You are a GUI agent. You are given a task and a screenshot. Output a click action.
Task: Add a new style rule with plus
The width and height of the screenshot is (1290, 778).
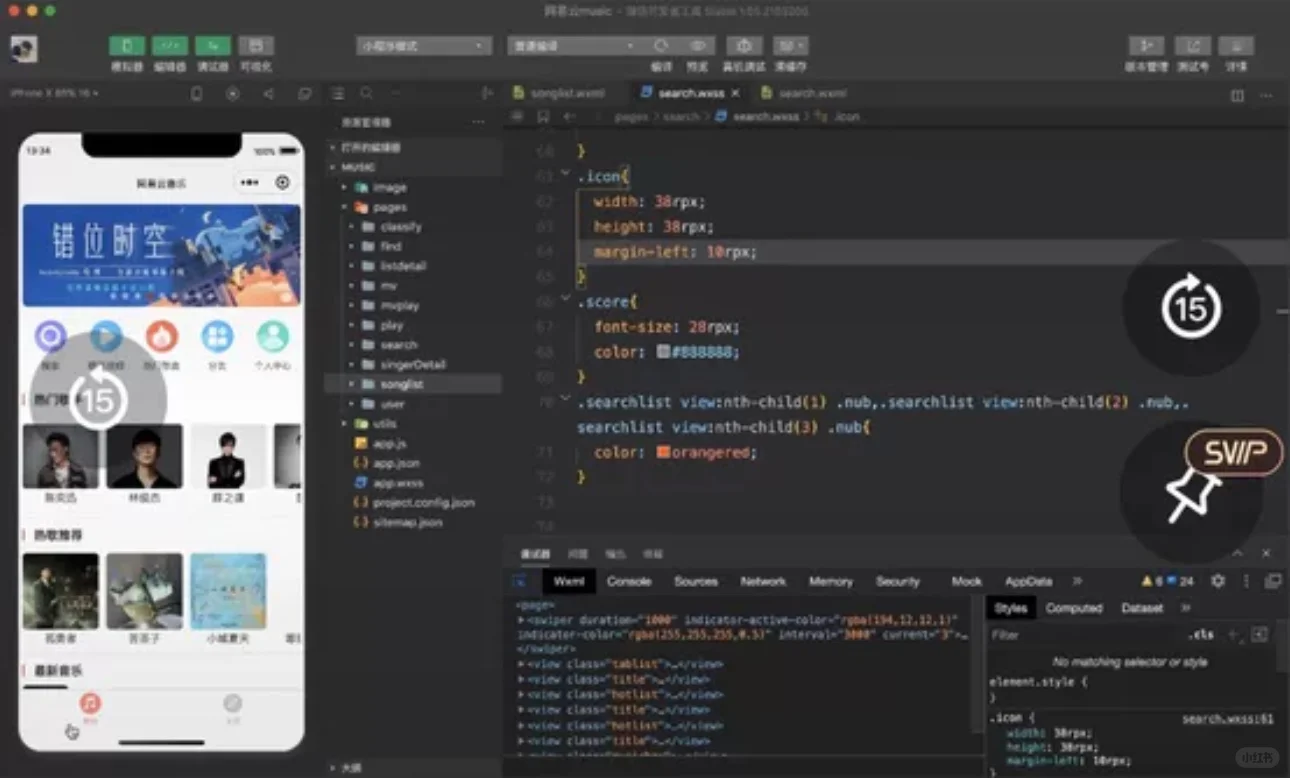1234,635
